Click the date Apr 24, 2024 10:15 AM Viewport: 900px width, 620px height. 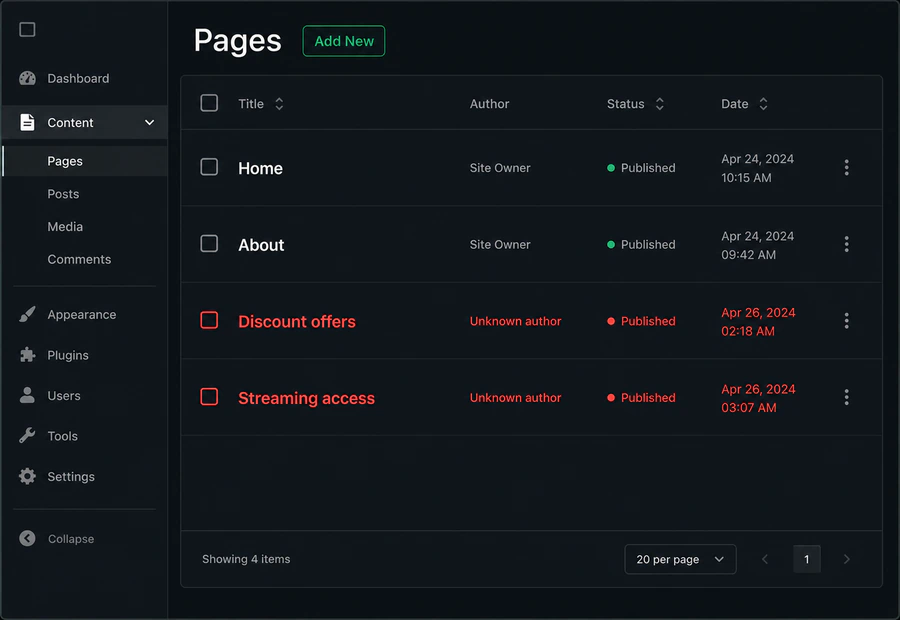click(x=758, y=168)
